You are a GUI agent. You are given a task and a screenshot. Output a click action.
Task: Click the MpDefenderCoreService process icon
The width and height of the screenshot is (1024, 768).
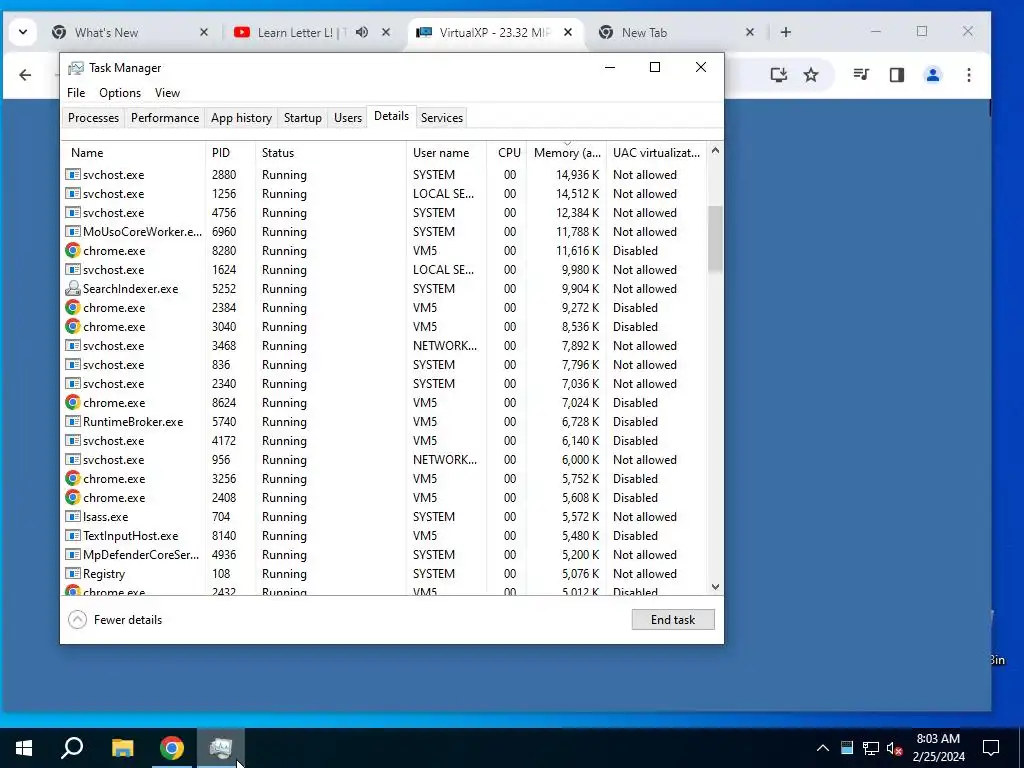(x=72, y=554)
